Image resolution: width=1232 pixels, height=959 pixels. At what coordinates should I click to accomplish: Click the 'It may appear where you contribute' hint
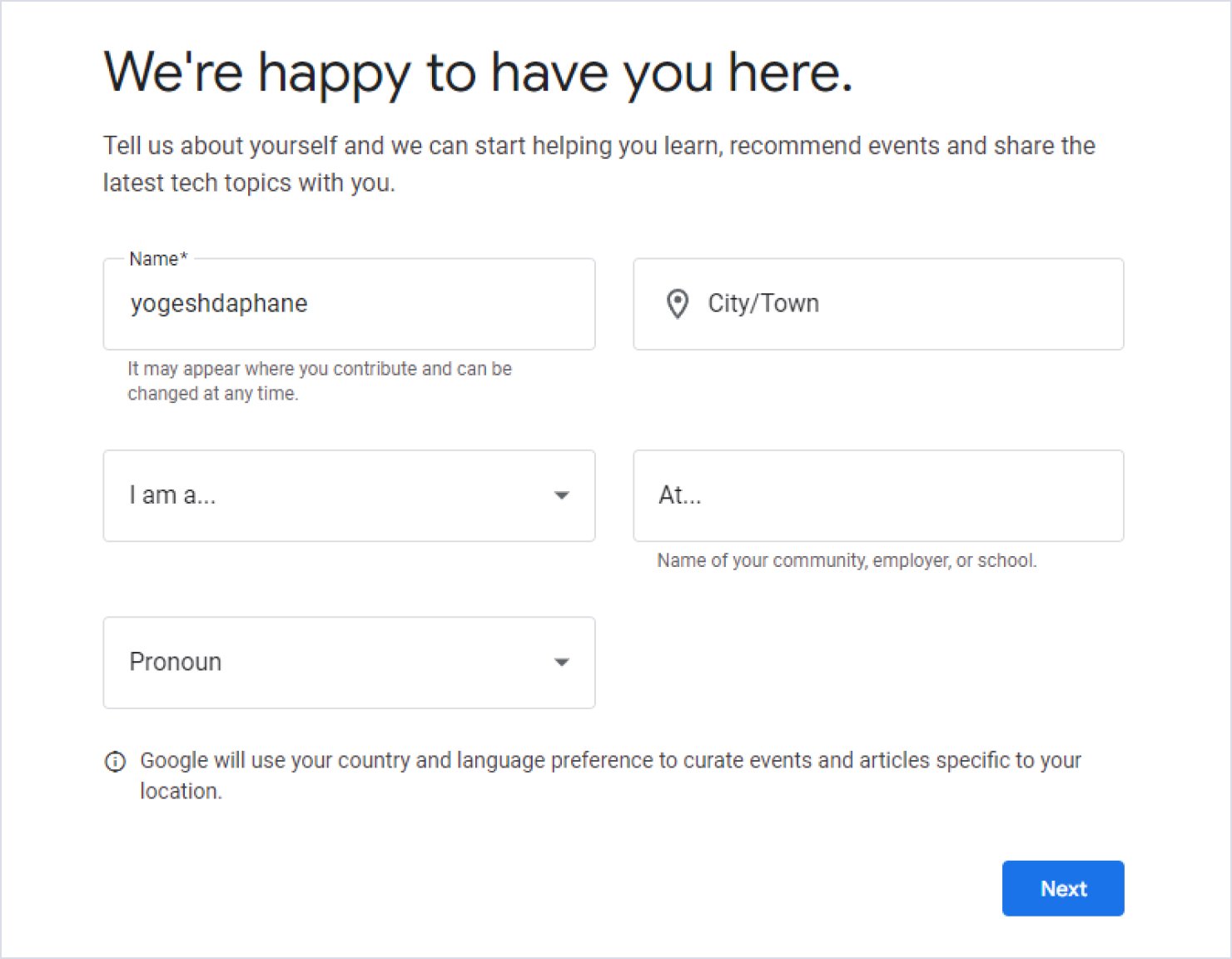[x=320, y=381]
